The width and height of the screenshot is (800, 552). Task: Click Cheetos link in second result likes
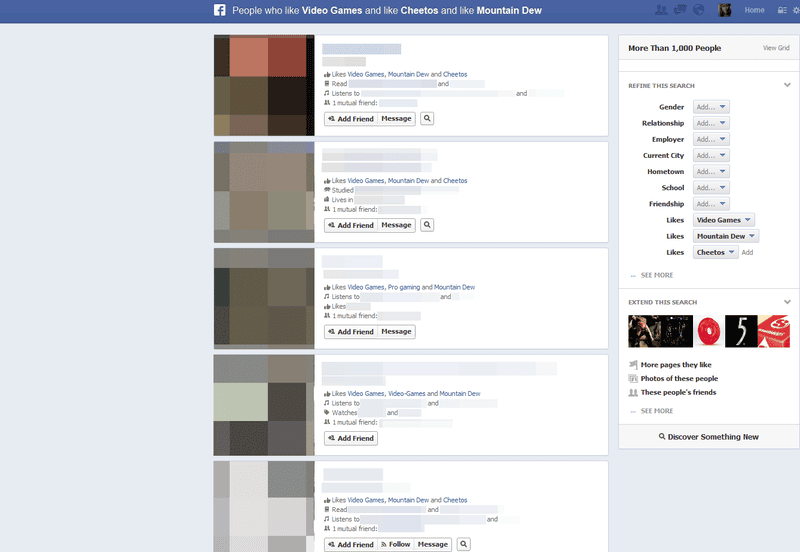pos(455,181)
